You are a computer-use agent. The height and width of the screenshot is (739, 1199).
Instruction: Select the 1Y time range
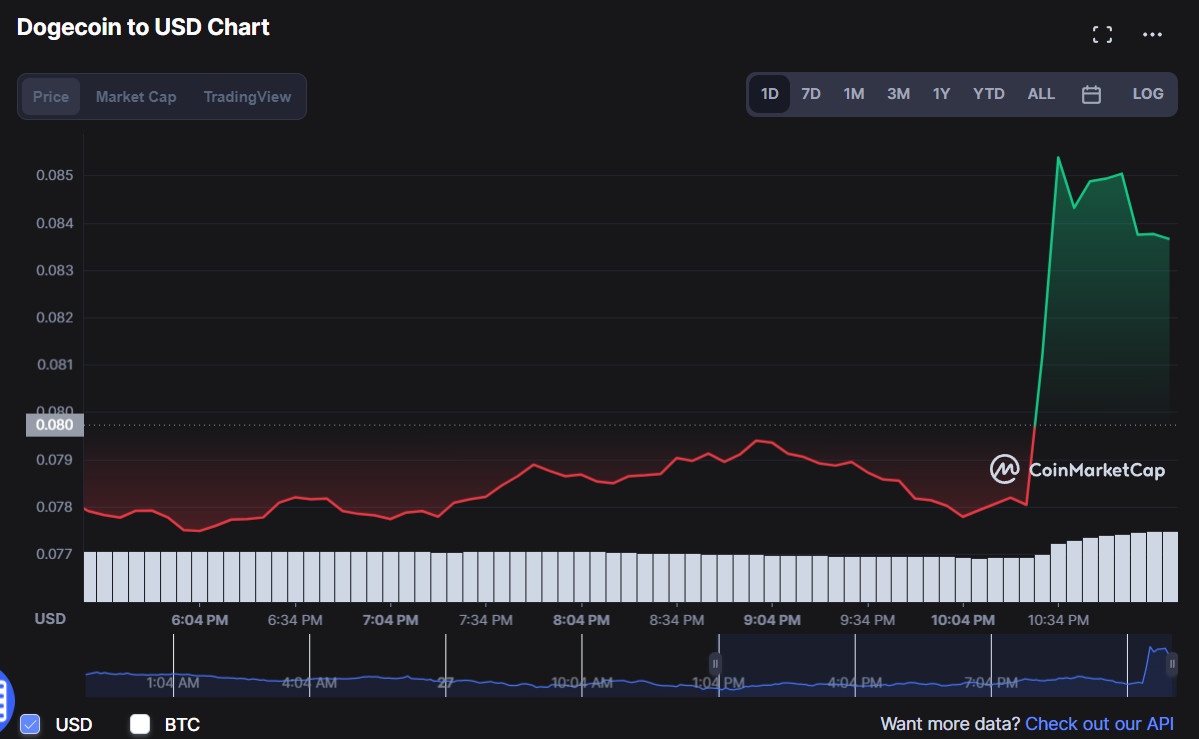[941, 94]
